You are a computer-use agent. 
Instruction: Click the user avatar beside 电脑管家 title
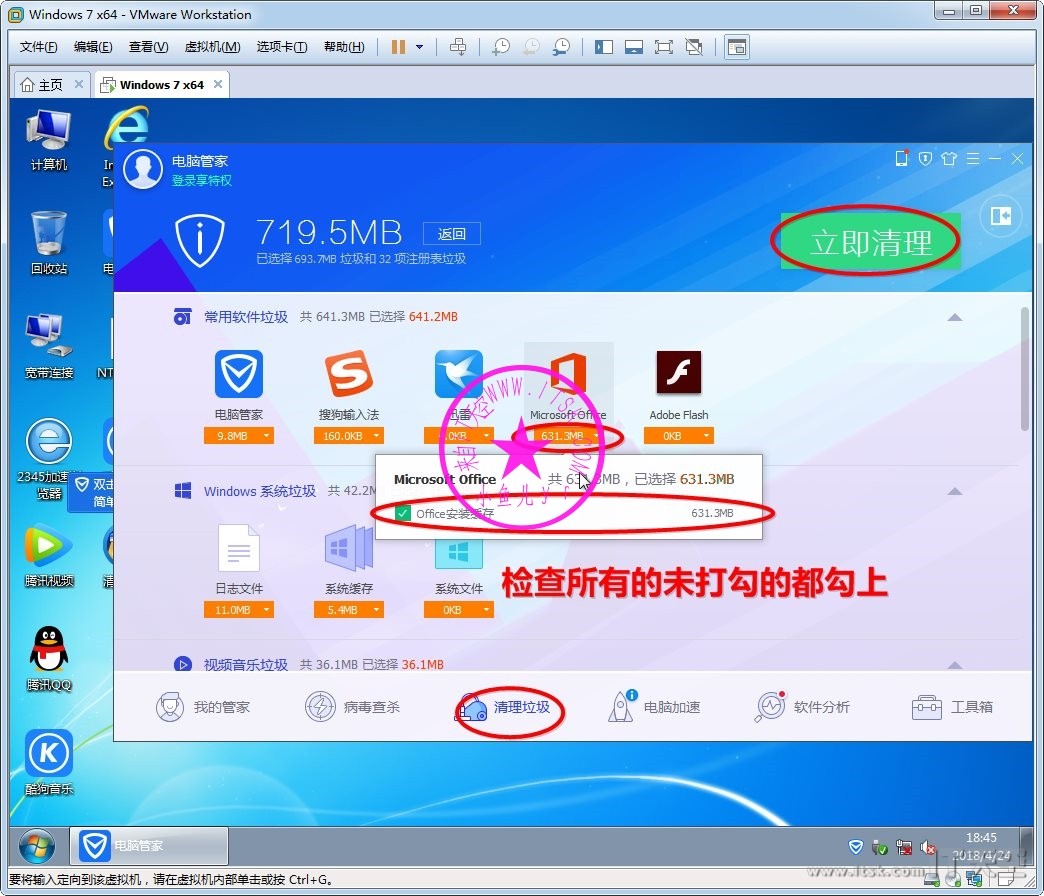pos(143,169)
